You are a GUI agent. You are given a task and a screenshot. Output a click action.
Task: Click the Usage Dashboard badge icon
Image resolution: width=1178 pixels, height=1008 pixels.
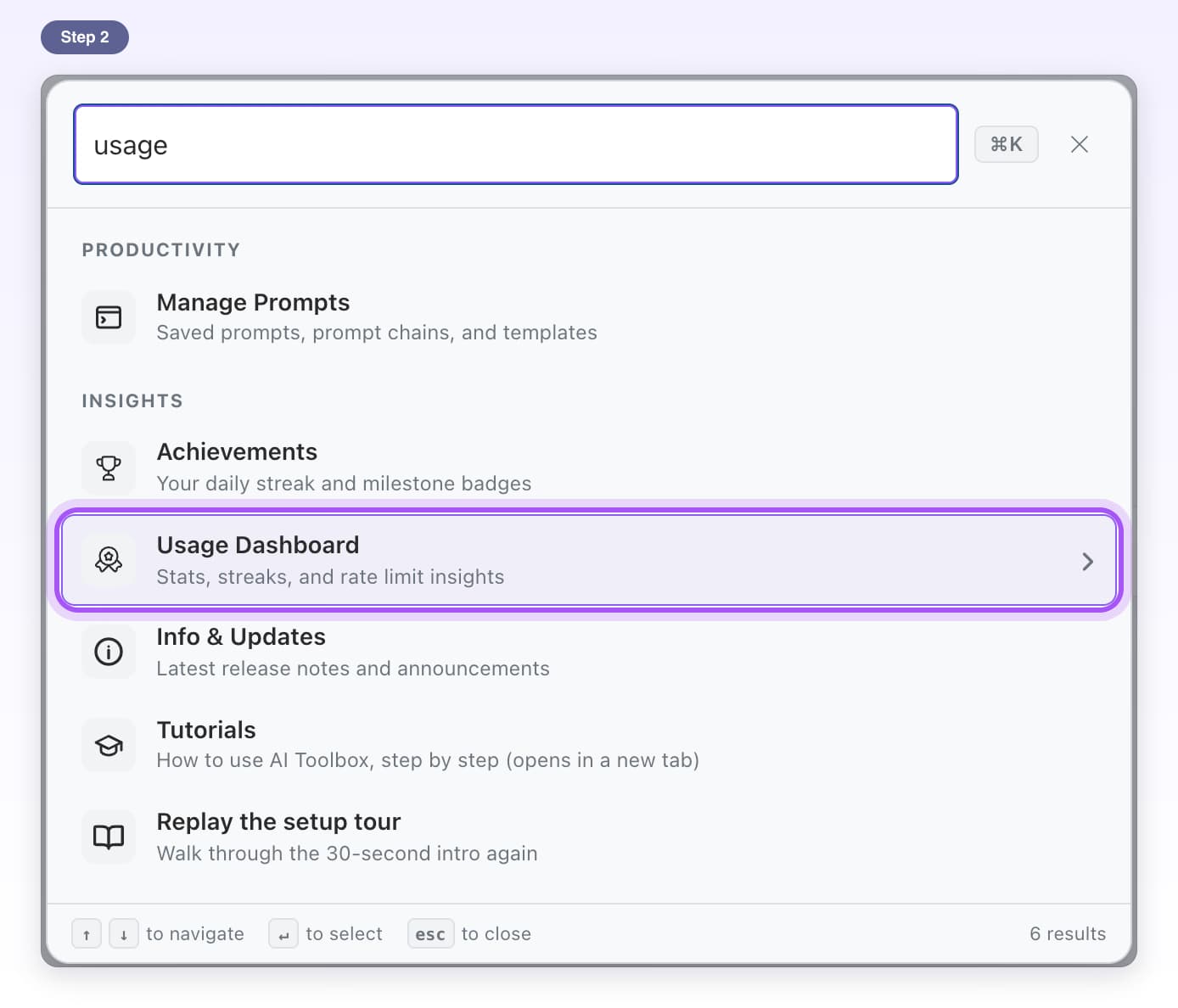pyautogui.click(x=109, y=560)
